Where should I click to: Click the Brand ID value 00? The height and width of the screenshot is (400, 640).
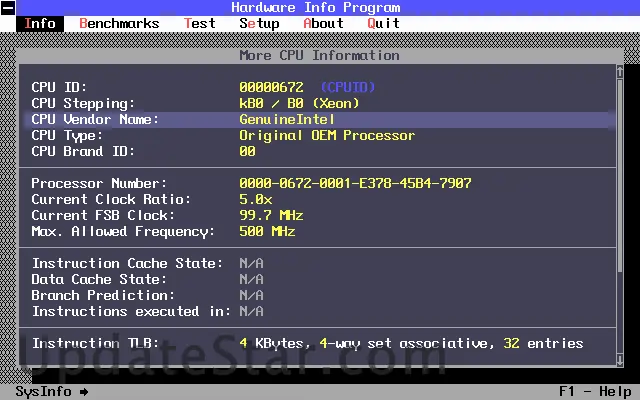[248, 151]
